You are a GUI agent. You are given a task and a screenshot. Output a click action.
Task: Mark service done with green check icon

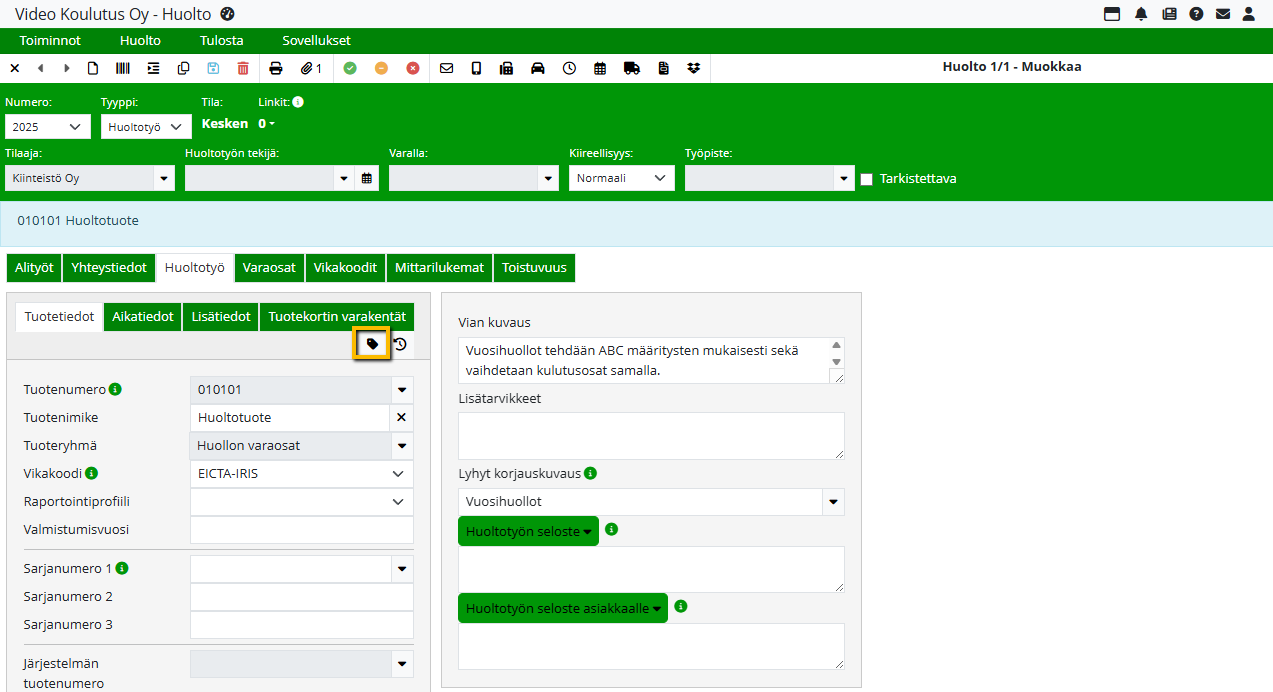[350, 68]
